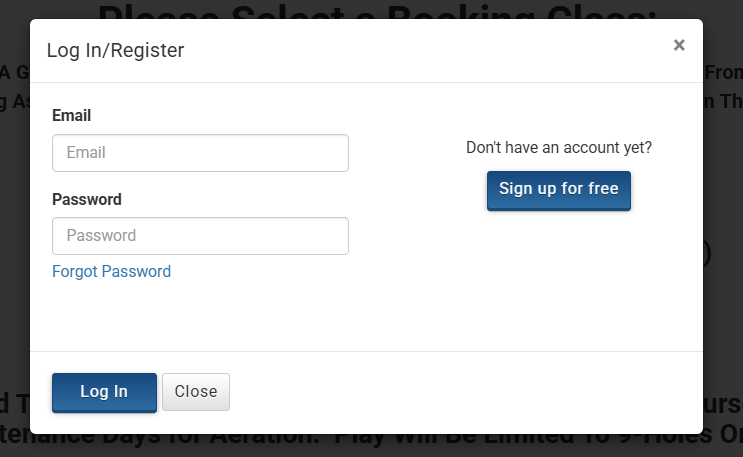Select the Email placeholder text
Screen dimensions: 743x457
tap(86, 153)
